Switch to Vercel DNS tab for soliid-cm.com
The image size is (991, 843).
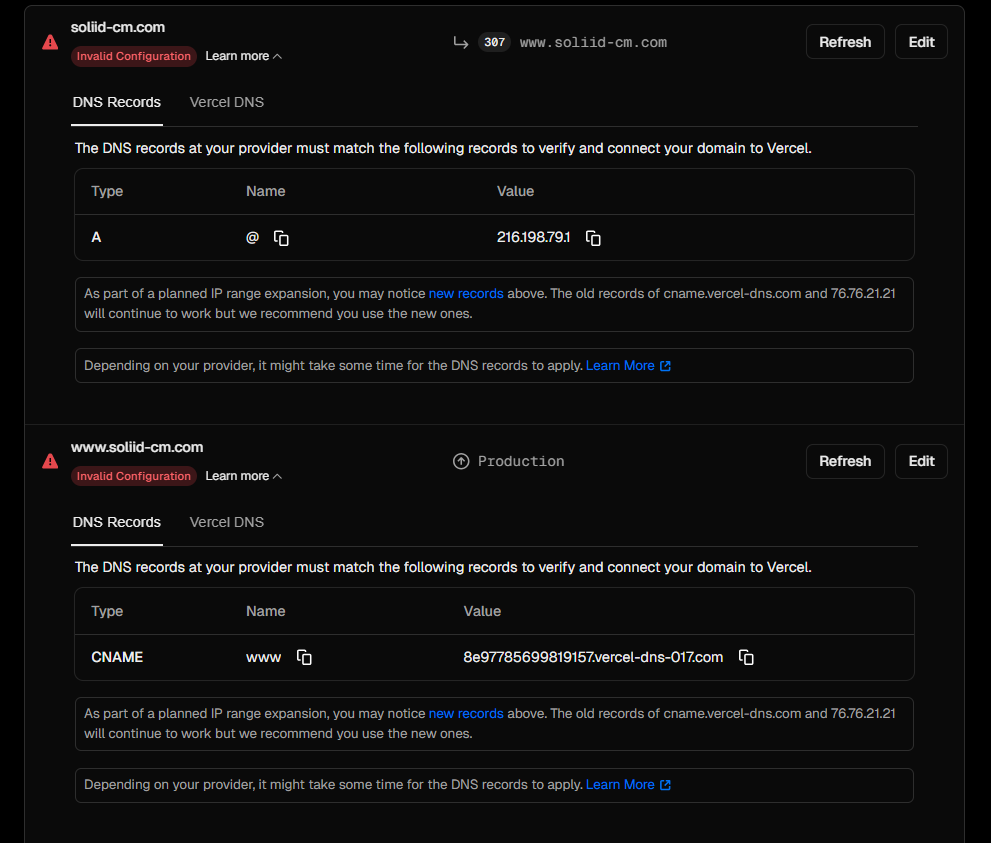click(x=226, y=102)
